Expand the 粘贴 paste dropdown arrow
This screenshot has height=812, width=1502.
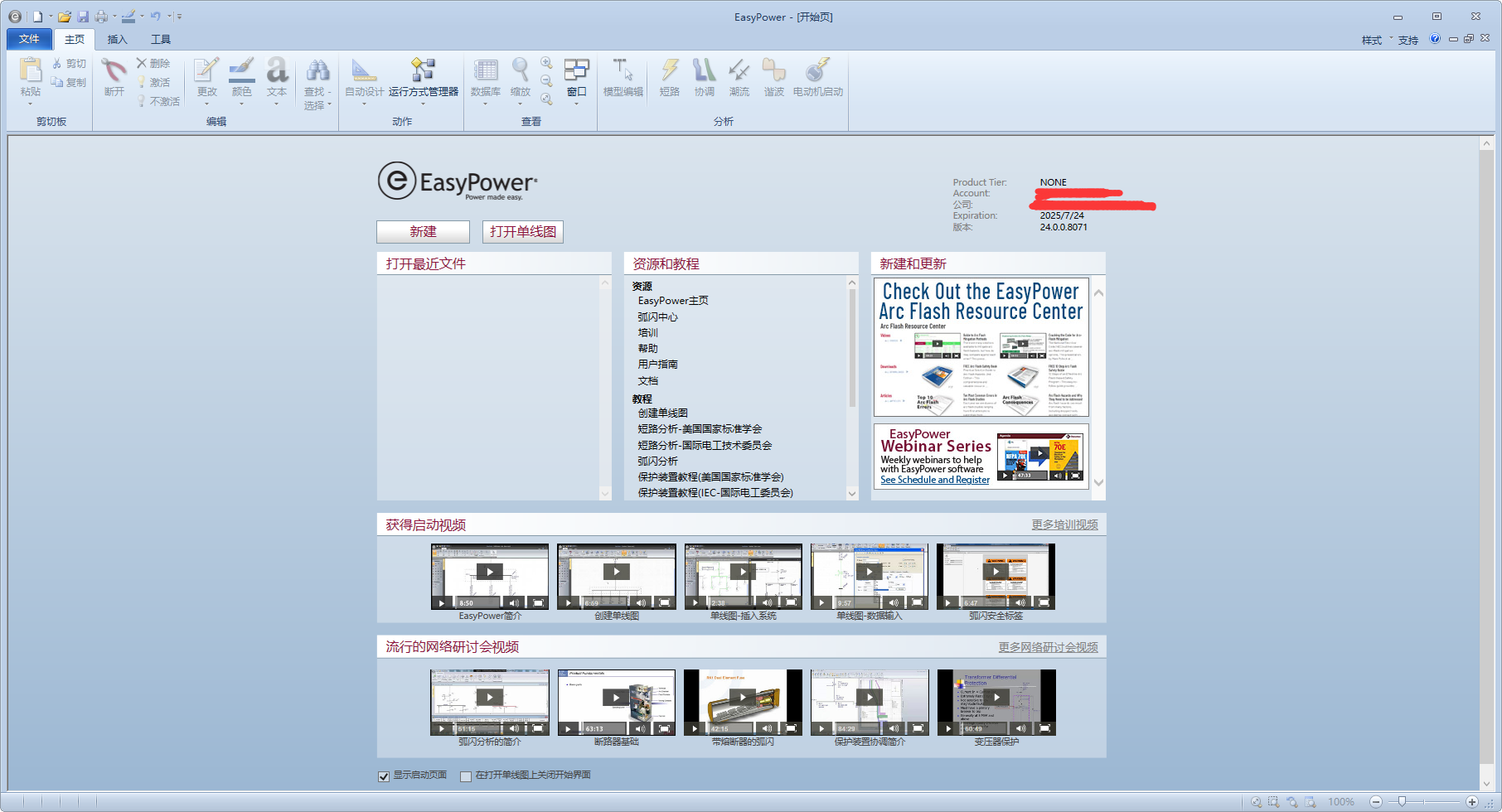(x=31, y=104)
